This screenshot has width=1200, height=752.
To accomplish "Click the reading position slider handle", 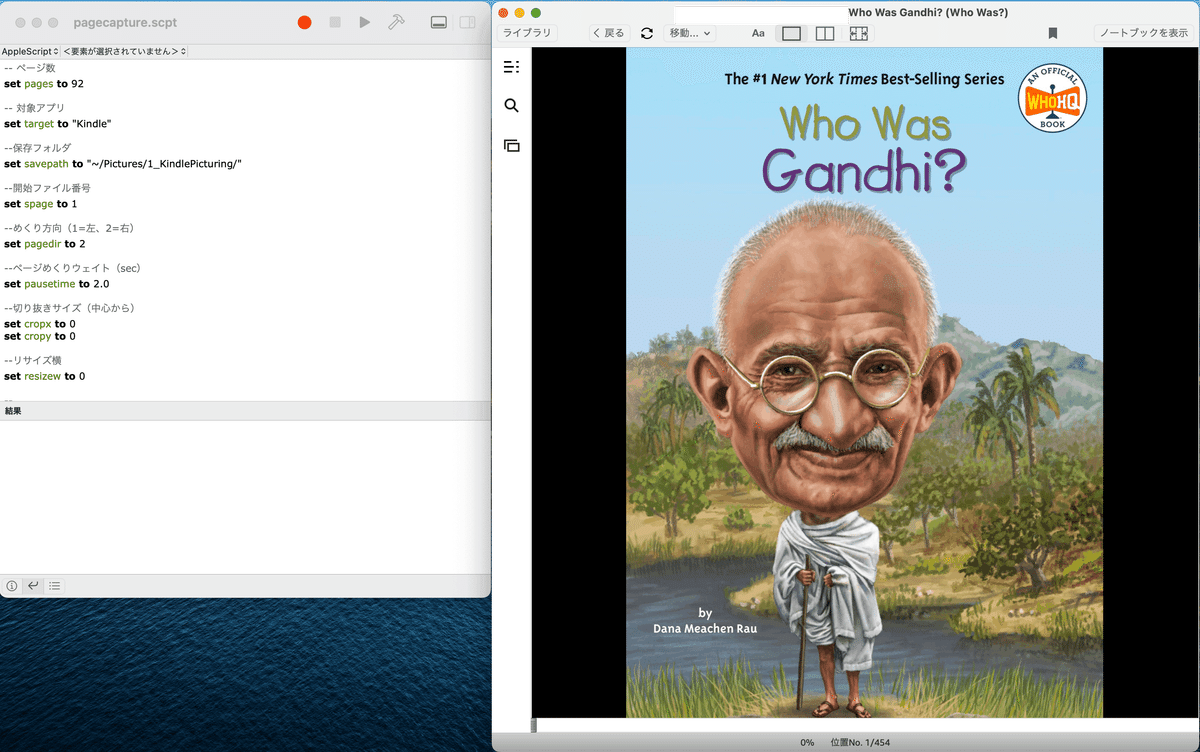I will click(x=534, y=725).
